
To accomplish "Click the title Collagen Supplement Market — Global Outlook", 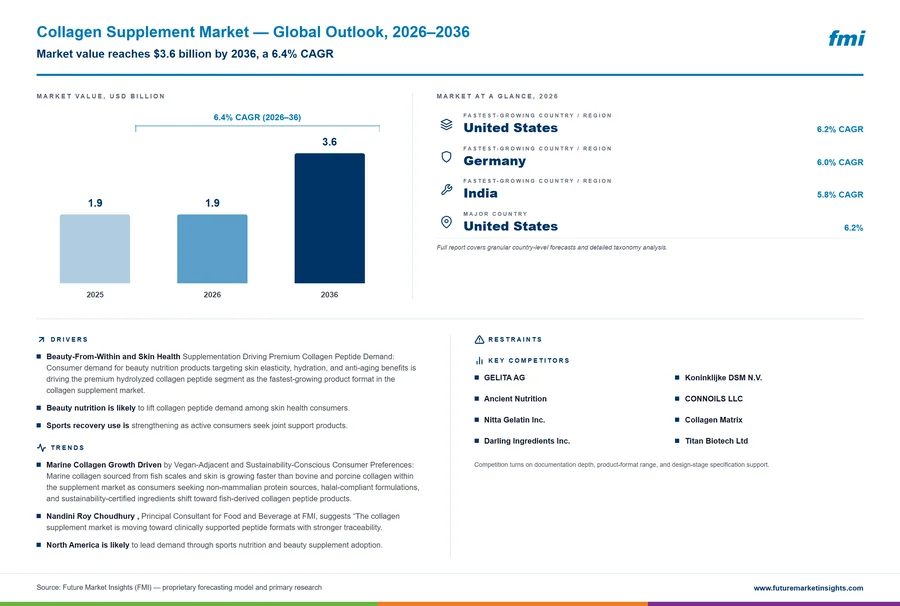I will click(253, 32).
